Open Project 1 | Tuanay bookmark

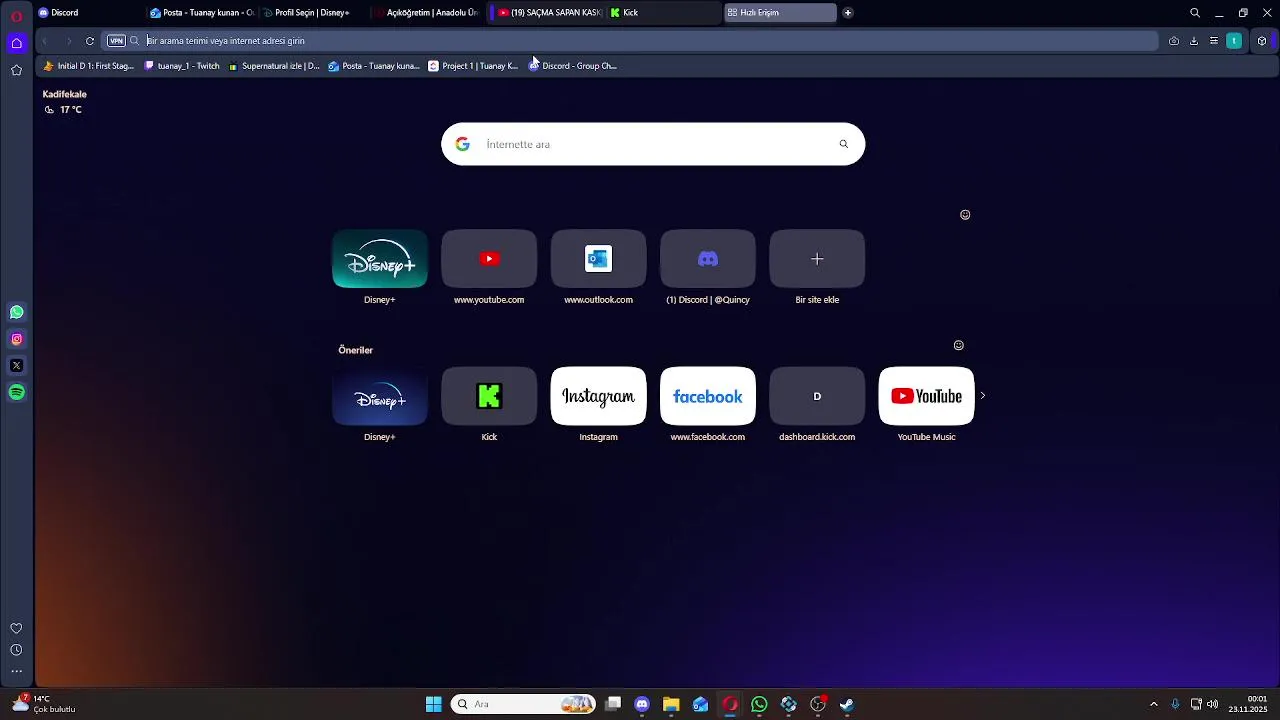[x=473, y=66]
